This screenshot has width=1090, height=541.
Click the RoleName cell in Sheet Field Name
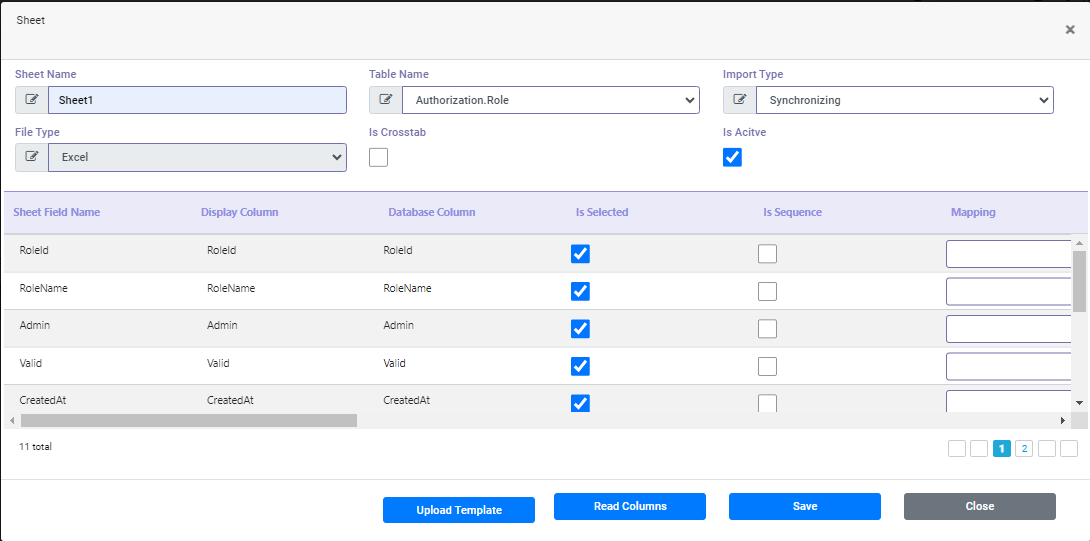tap(43, 288)
